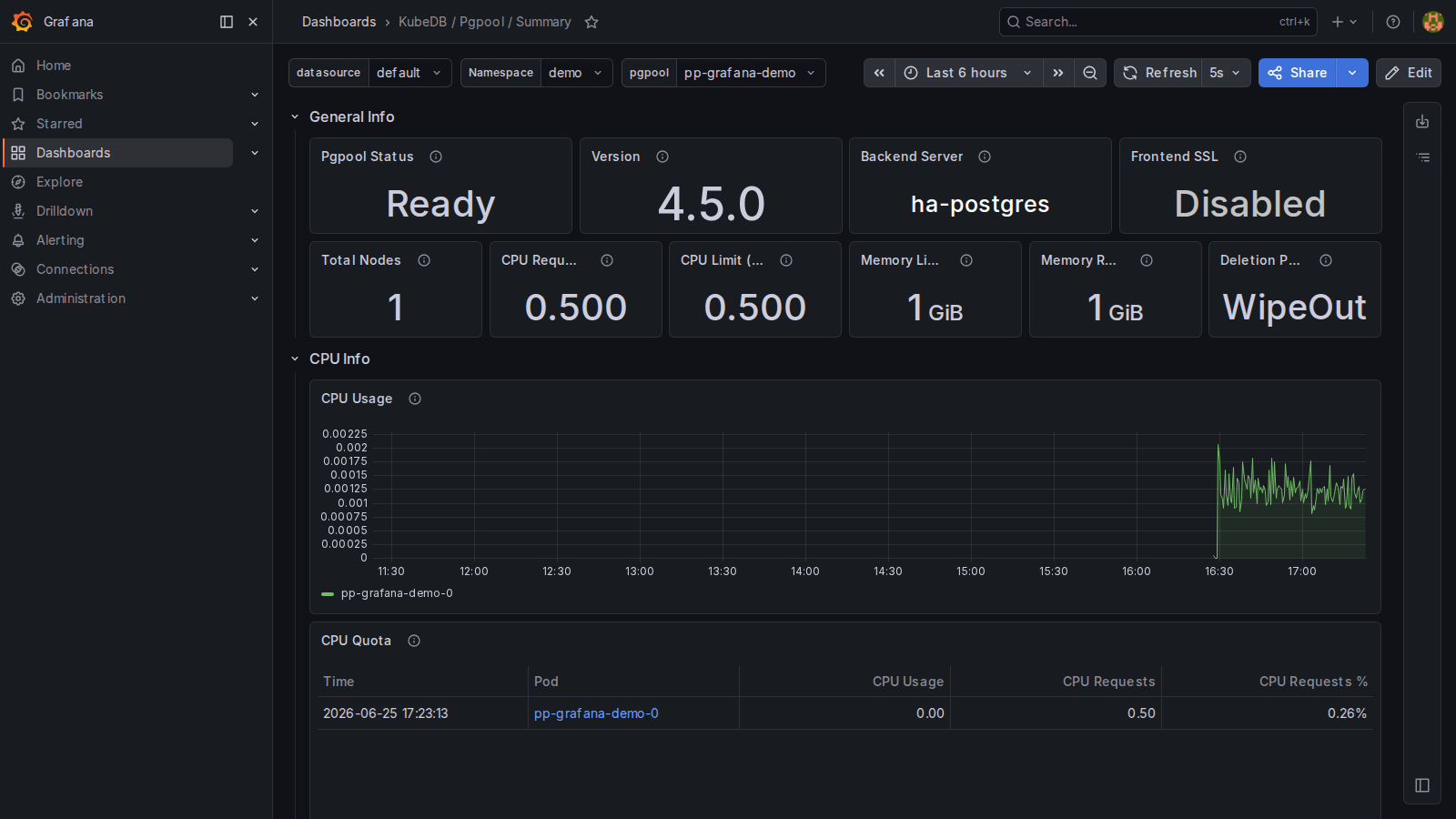Open the Last 6 hours time picker
The width and height of the screenshot is (1456, 819).
click(x=968, y=73)
